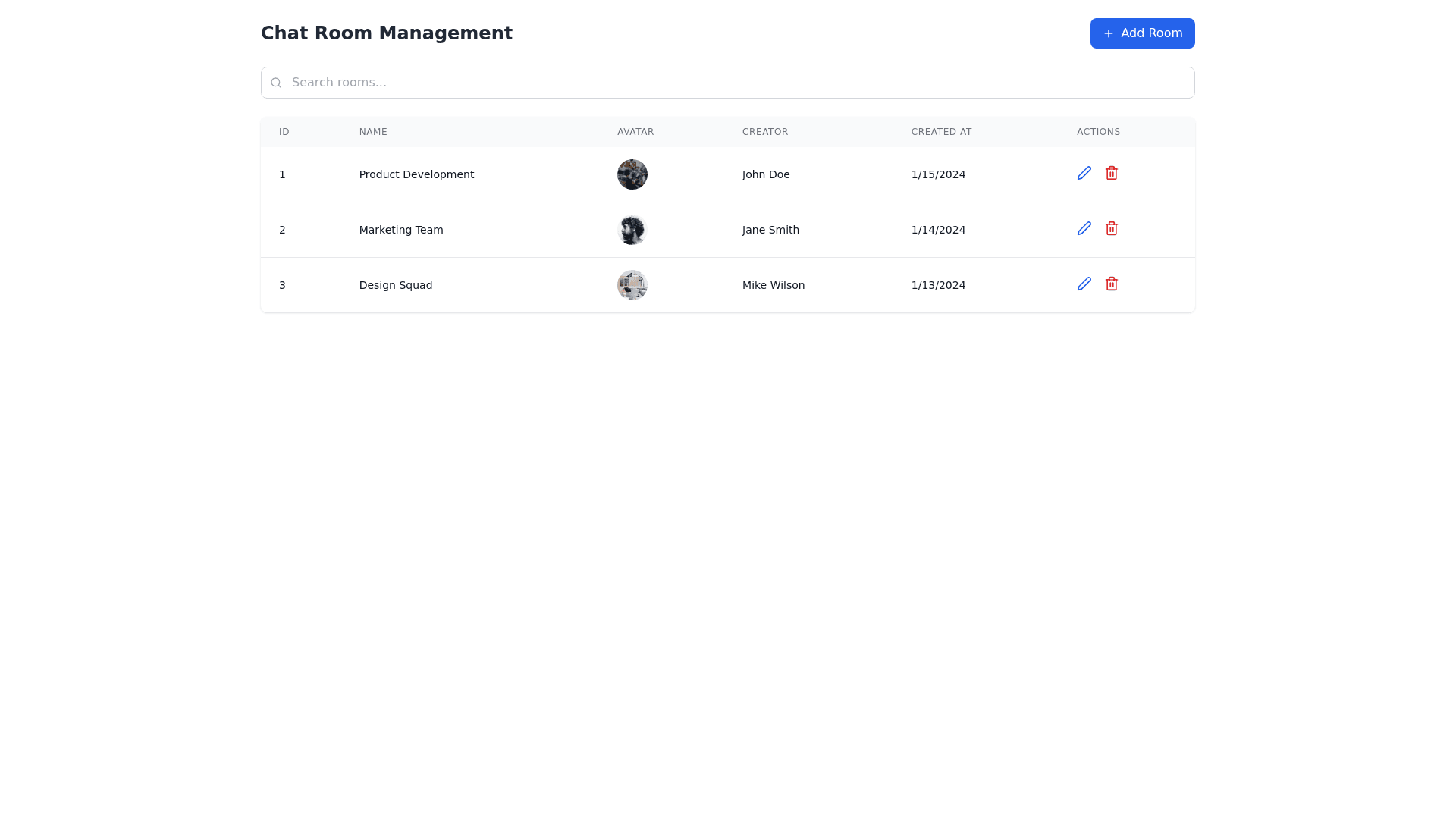Viewport: 1456px width, 819px height.
Task: Open Design Squad room avatar
Action: click(x=632, y=285)
